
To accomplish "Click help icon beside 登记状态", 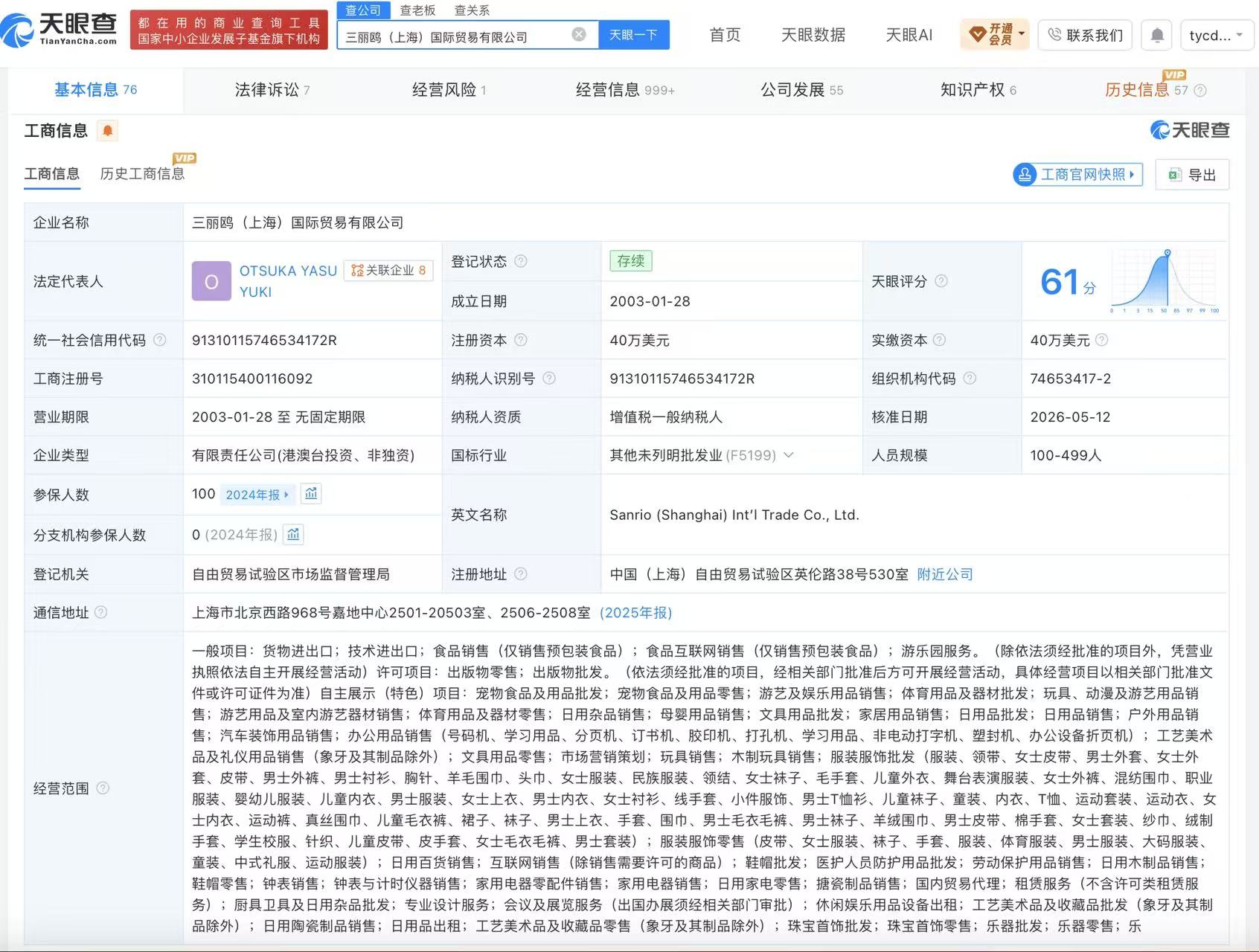I will 521,261.
